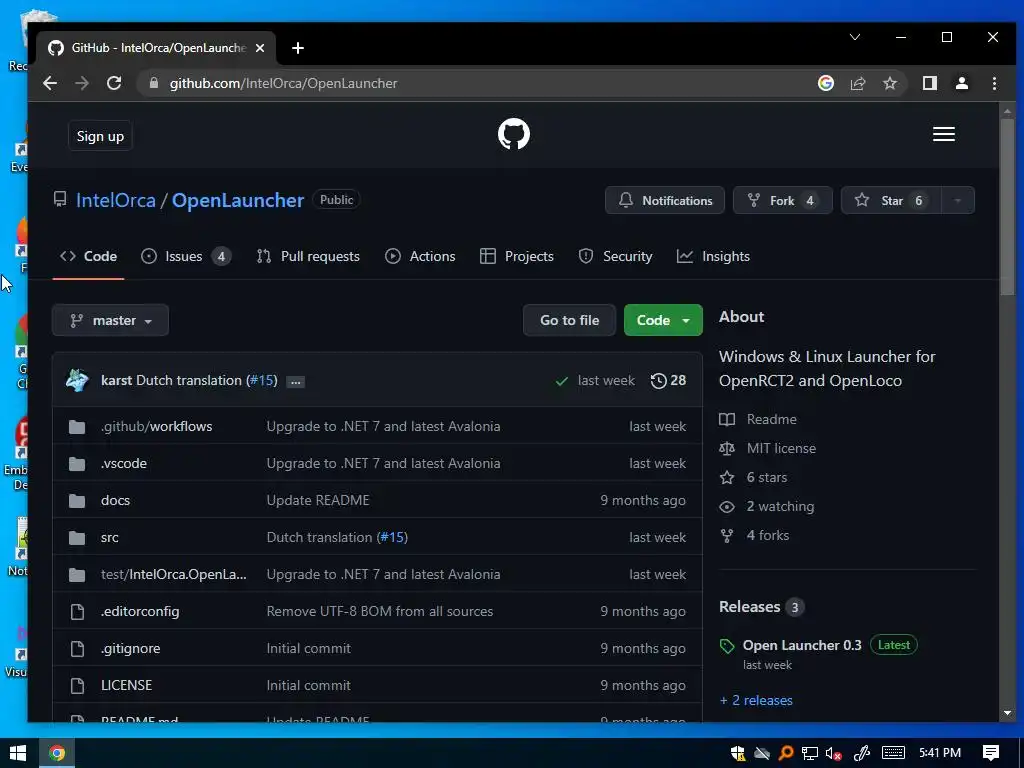Click karst's avatar in latest commit
Screen dimensions: 1024x768
[77, 381]
